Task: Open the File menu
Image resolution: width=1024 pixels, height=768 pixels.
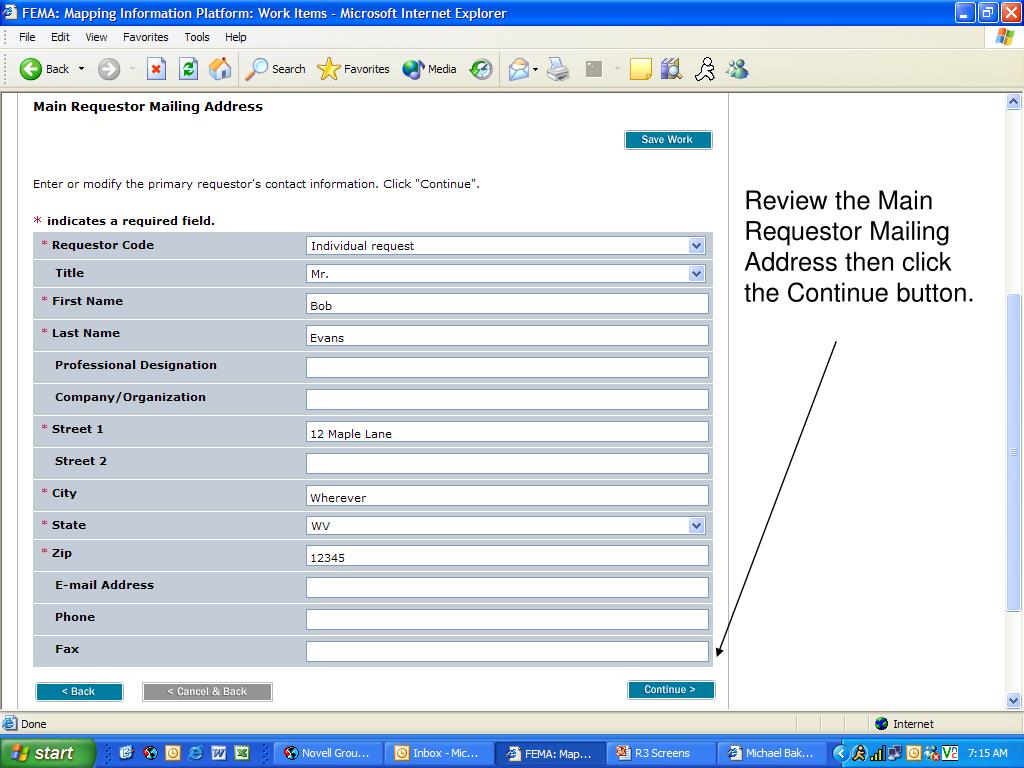Action: 27,37
